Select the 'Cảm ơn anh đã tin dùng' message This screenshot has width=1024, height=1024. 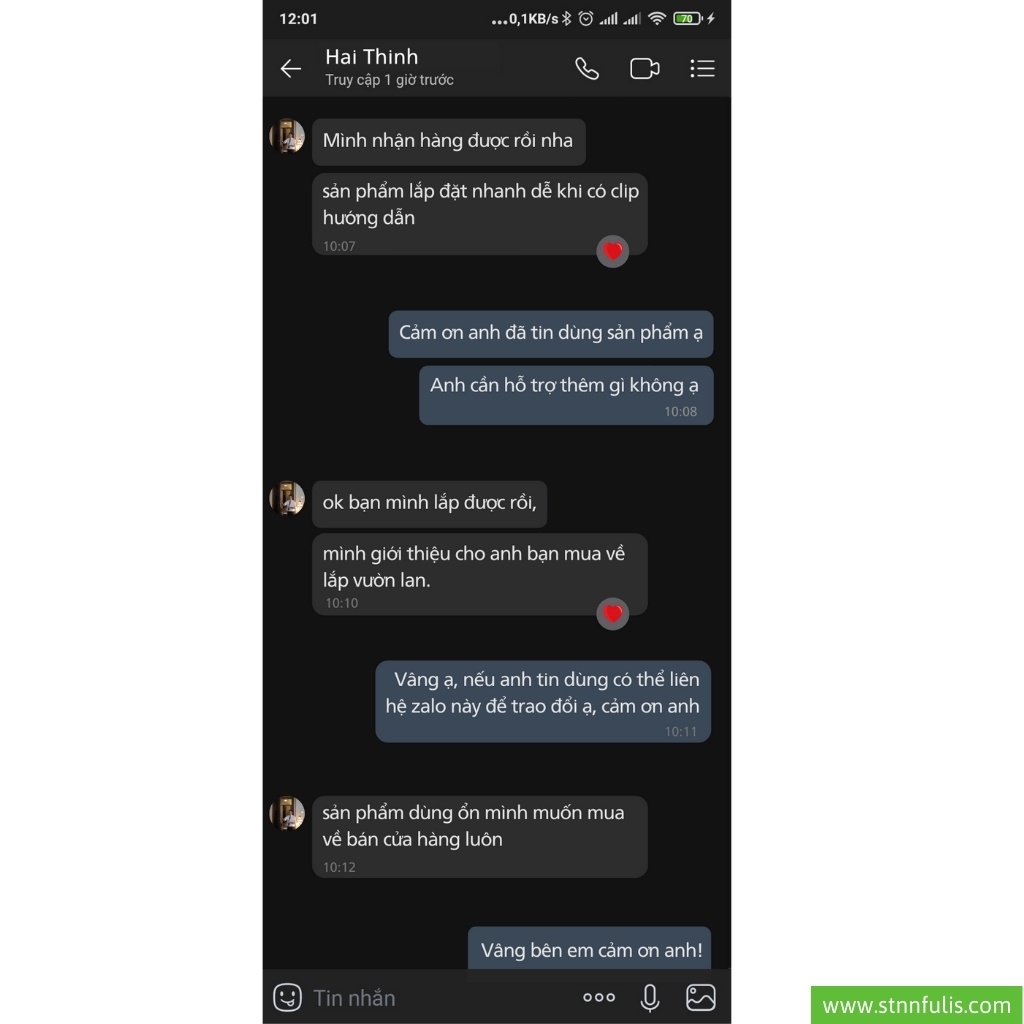coord(551,334)
